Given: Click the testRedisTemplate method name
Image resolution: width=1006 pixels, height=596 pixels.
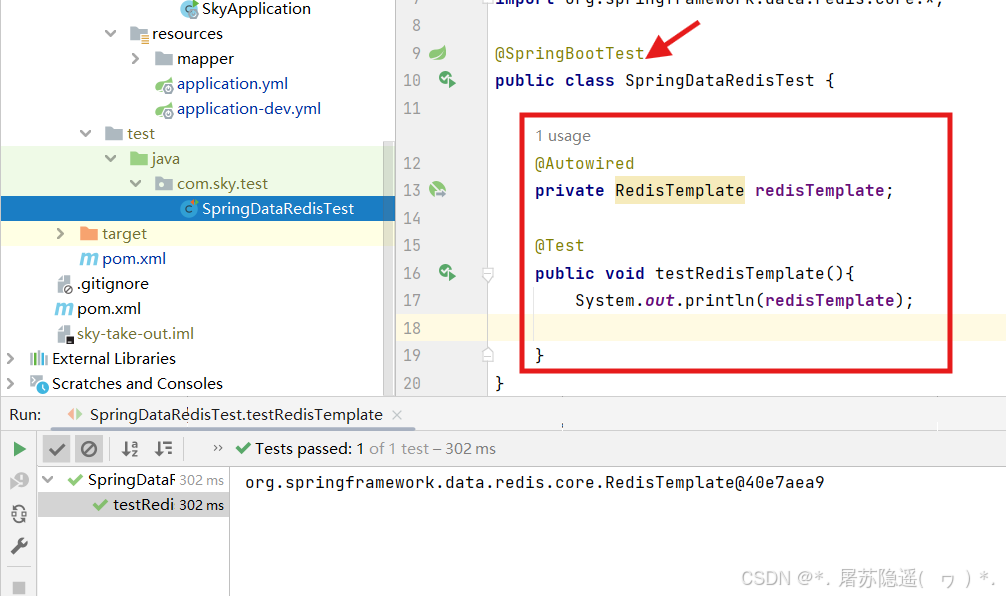Looking at the screenshot, I should tap(739, 273).
